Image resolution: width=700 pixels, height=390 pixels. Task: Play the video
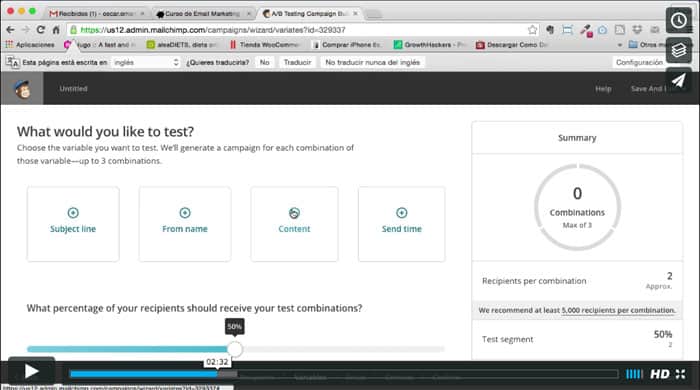click(31, 371)
